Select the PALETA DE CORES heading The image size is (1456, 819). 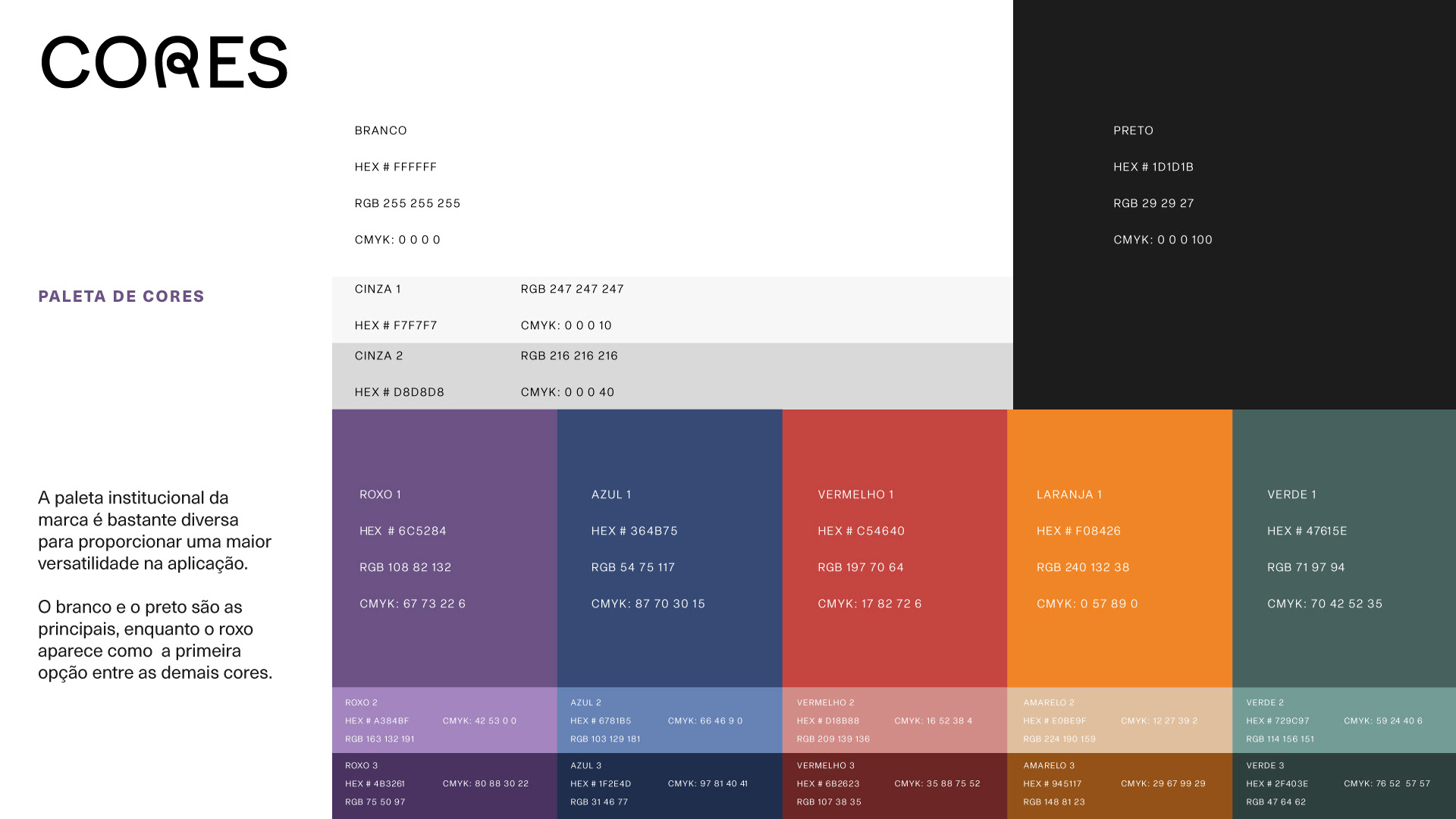click(x=121, y=297)
